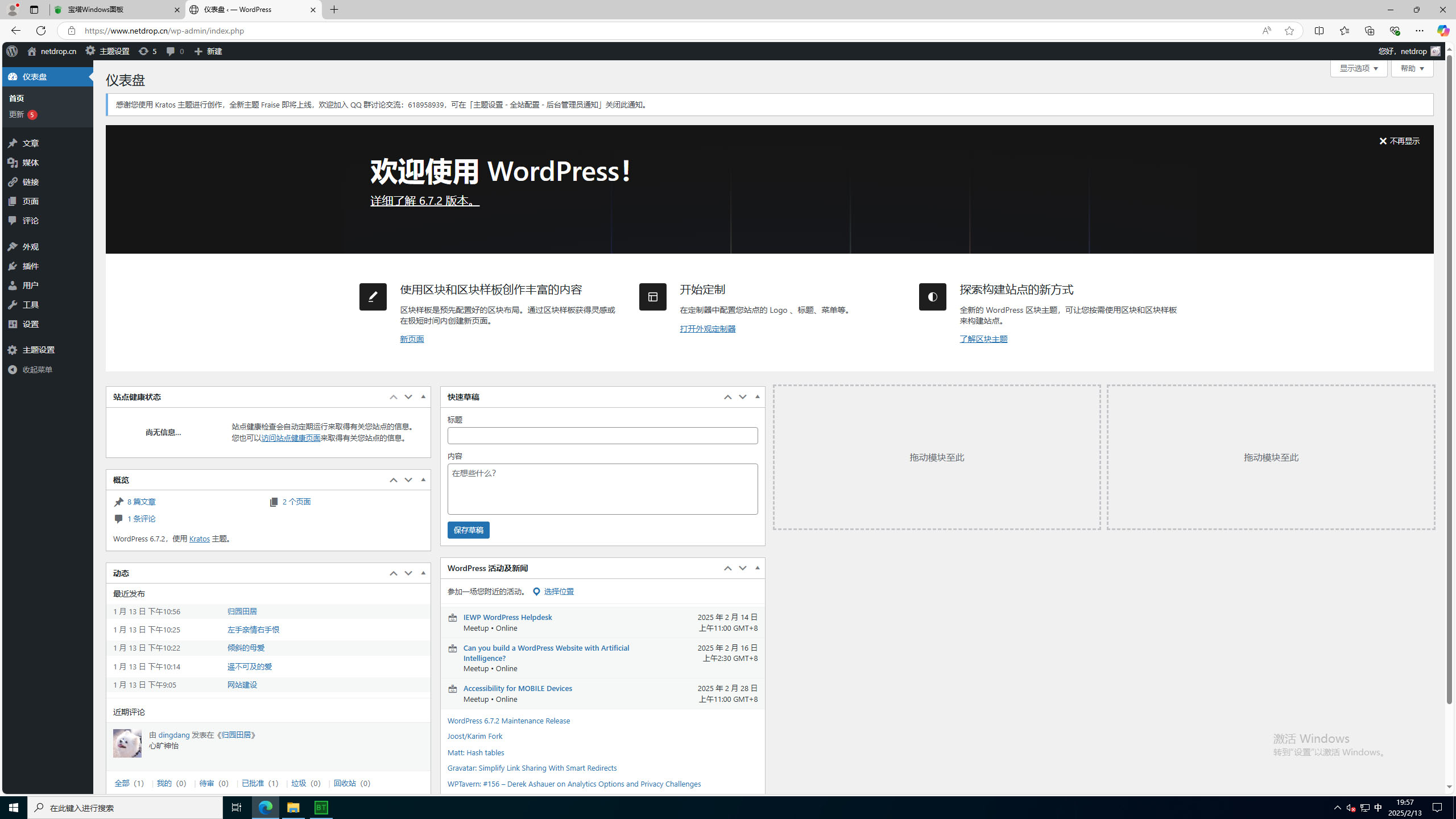Move the 概览 panel down

pyautogui.click(x=408, y=480)
